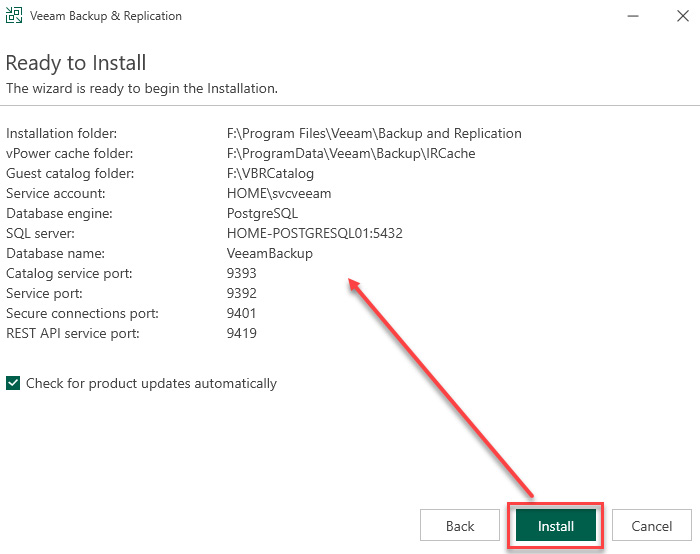Uncheck Check for product updates automatically

(x=13, y=383)
